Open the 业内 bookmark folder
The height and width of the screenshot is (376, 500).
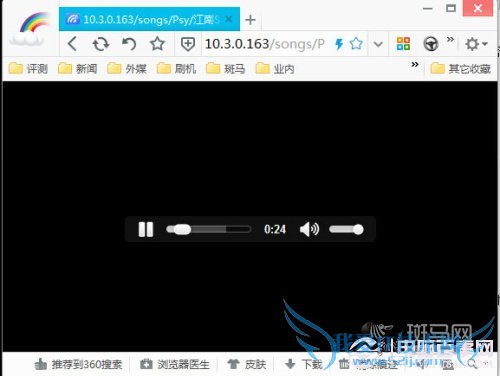pyautogui.click(x=275, y=69)
